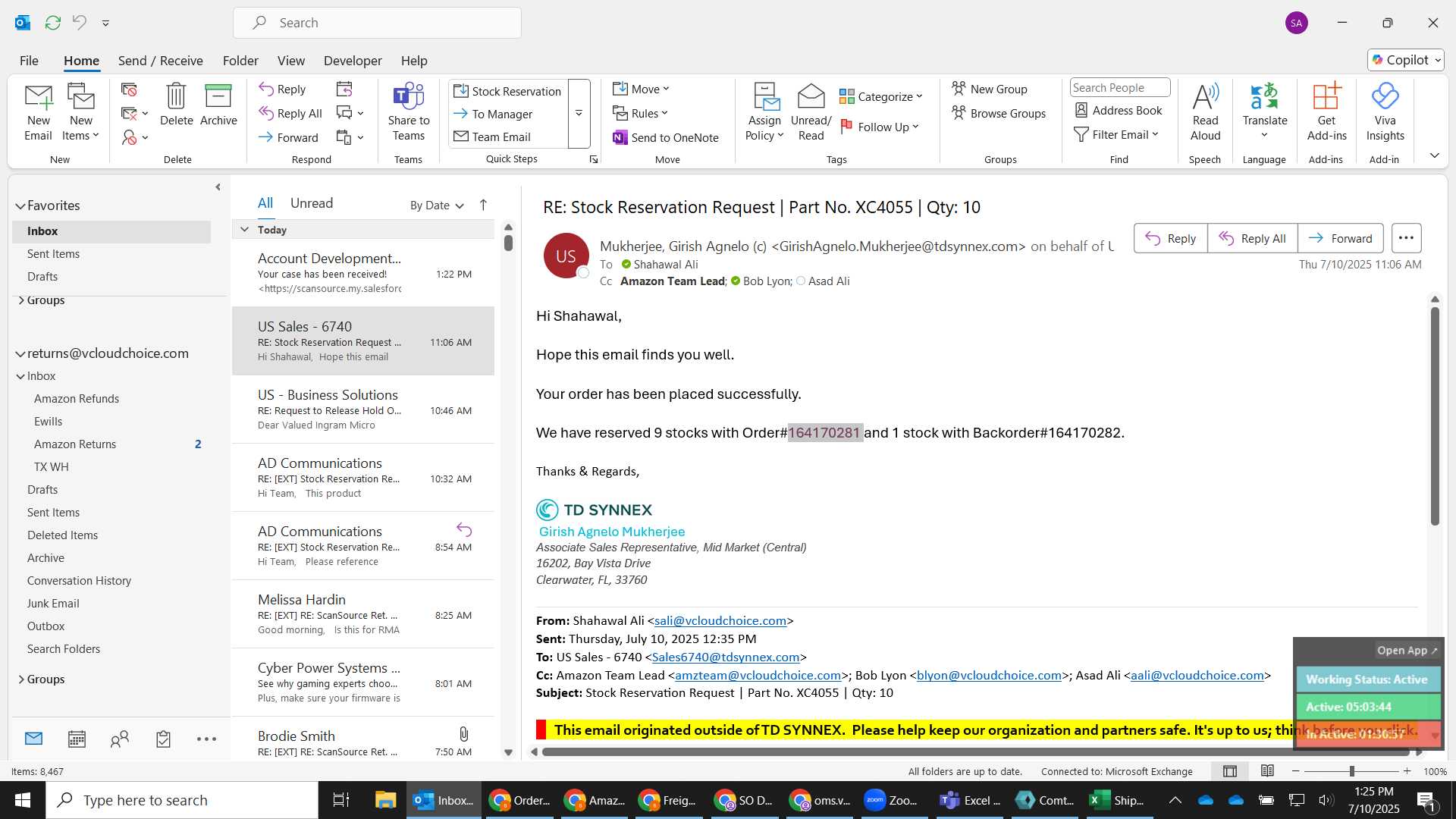This screenshot has width=1456, height=819.
Task: Switch to Reading view in status bar
Action: (x=1267, y=771)
